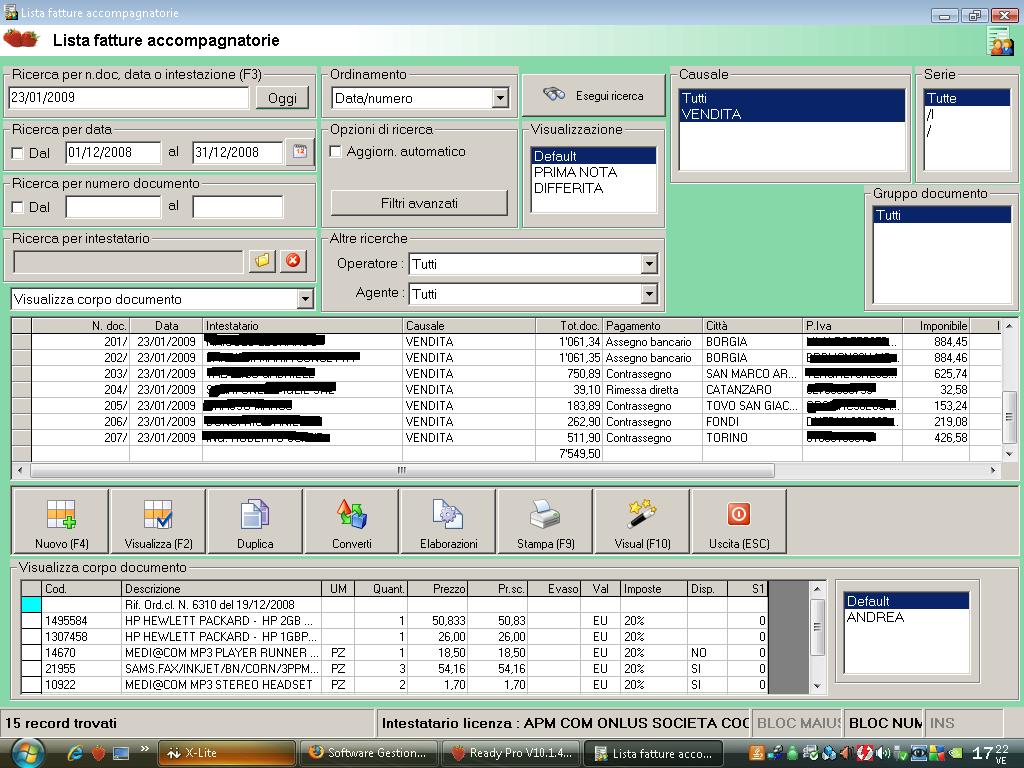Click the start date field 01/12/2008
This screenshot has width=1024, height=768.
tap(113, 153)
